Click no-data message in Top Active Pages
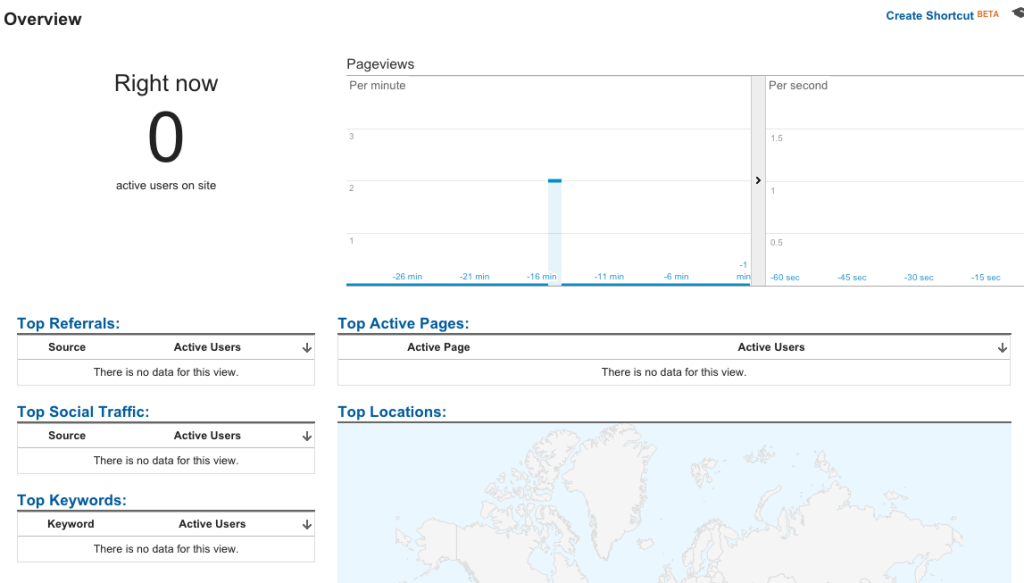This screenshot has width=1024, height=583. (x=674, y=372)
